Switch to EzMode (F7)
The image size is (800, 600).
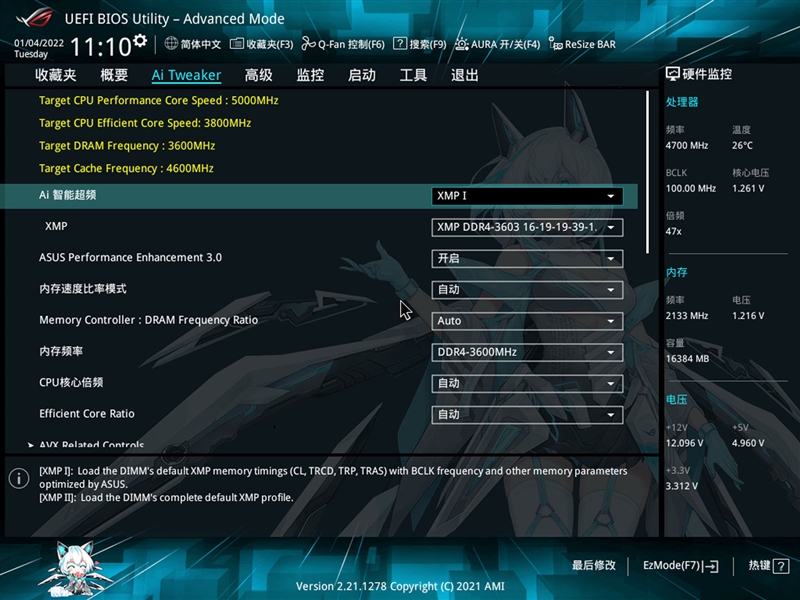[680, 566]
